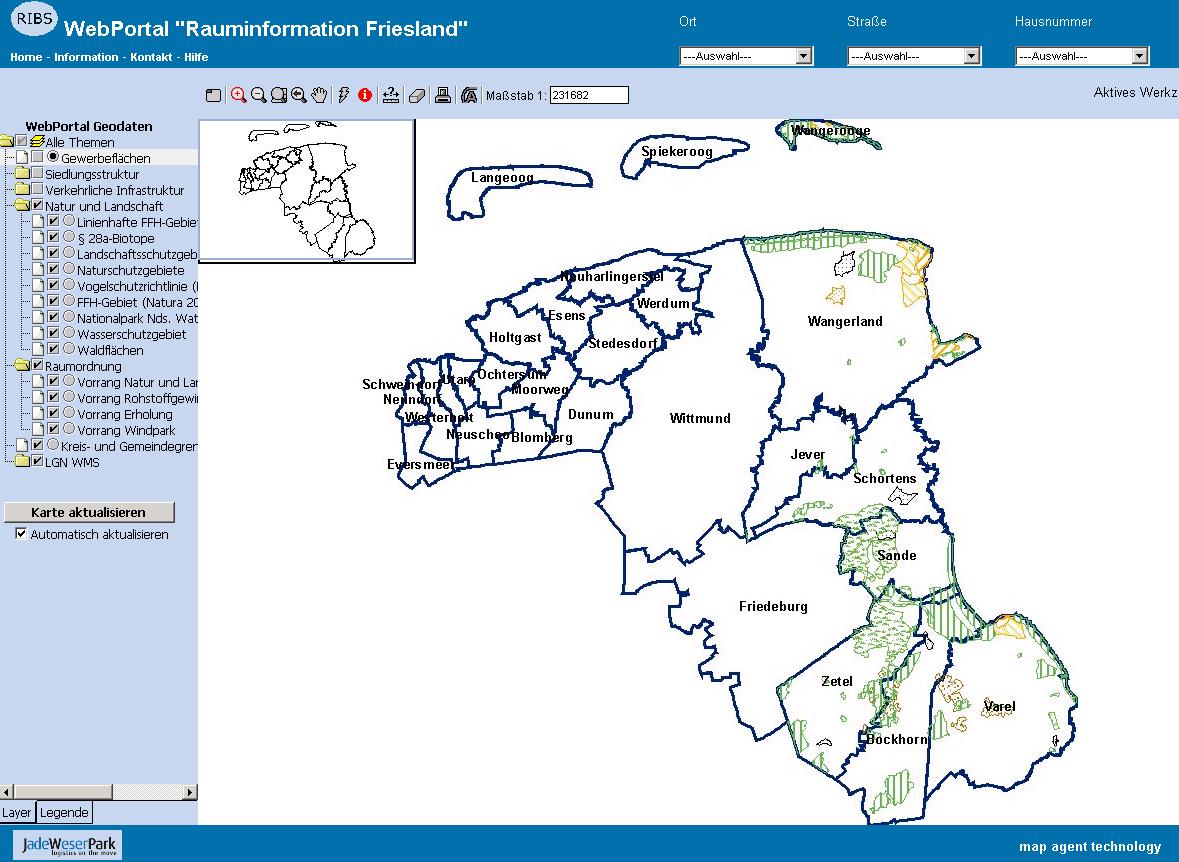Uncheck the Waldflächen layer checkbox
This screenshot has width=1179, height=862.
pos(54,350)
